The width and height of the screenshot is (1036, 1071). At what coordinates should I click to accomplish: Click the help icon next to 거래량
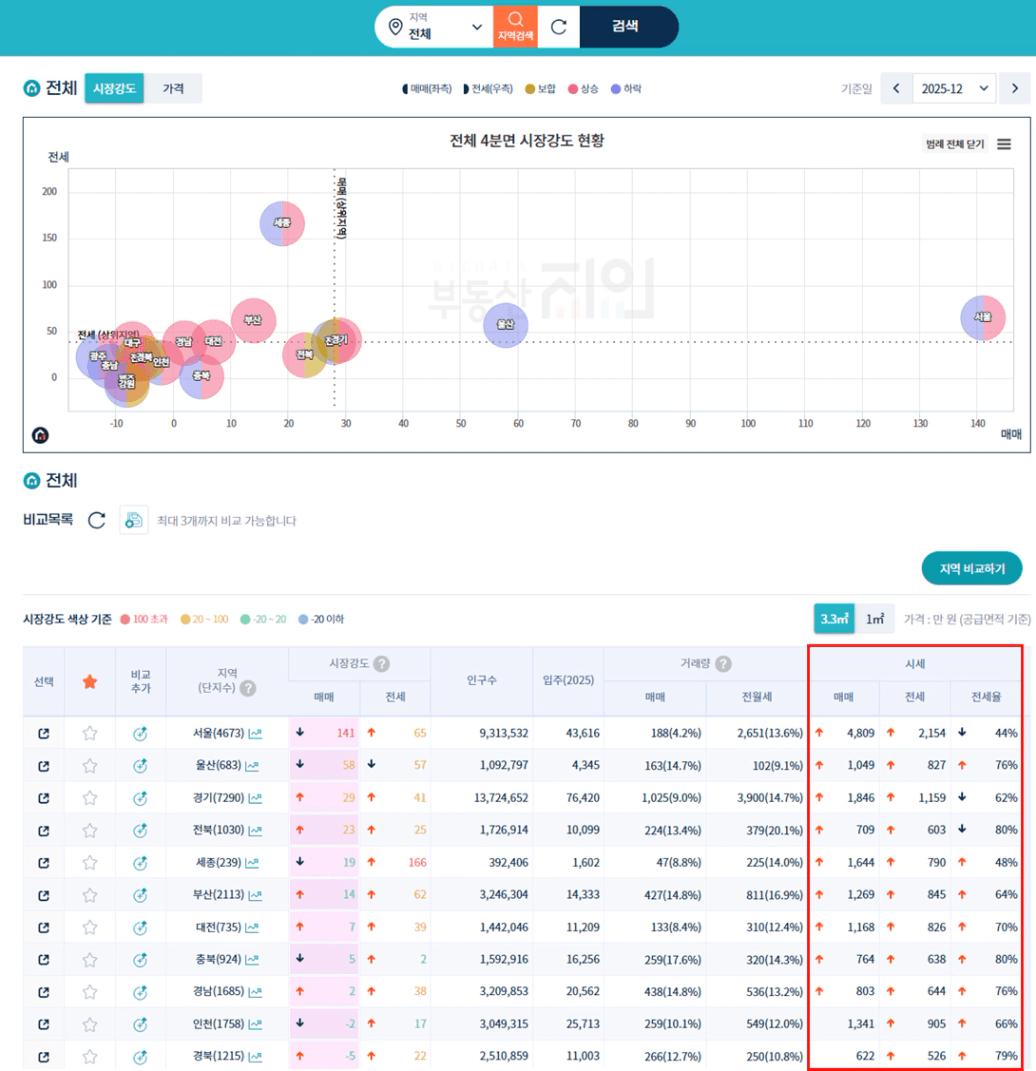click(x=723, y=664)
